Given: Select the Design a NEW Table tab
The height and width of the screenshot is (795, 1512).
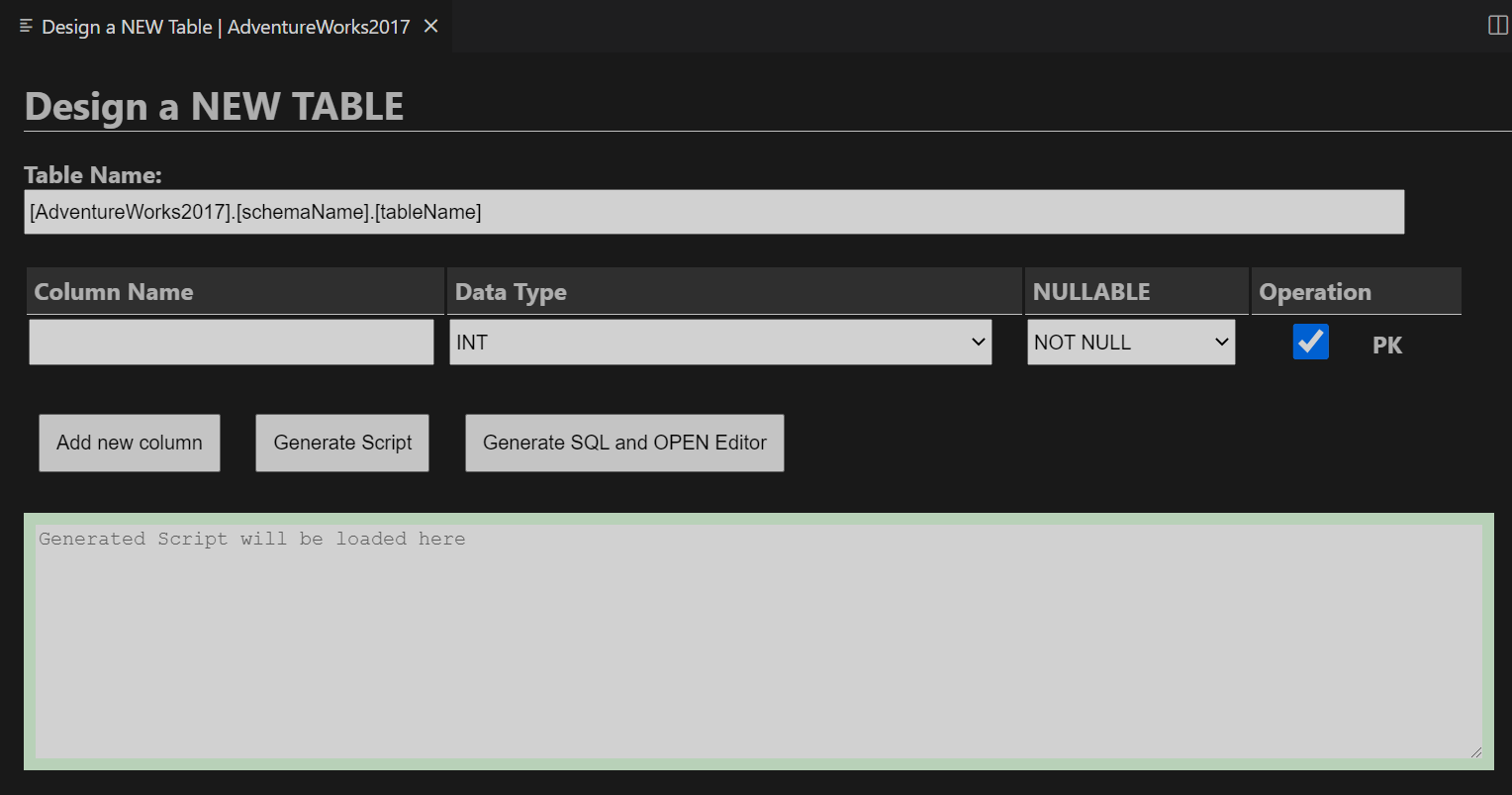Looking at the screenshot, I should pyautogui.click(x=218, y=27).
